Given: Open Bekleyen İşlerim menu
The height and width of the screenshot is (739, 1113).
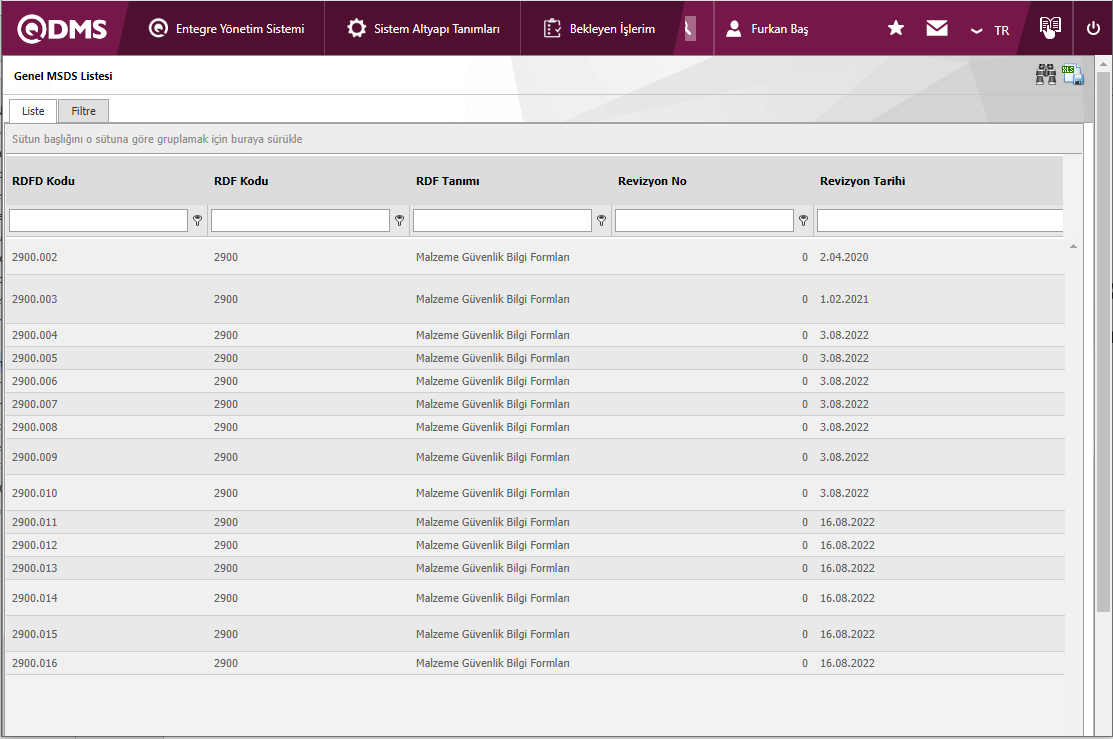Looking at the screenshot, I should (600, 29).
